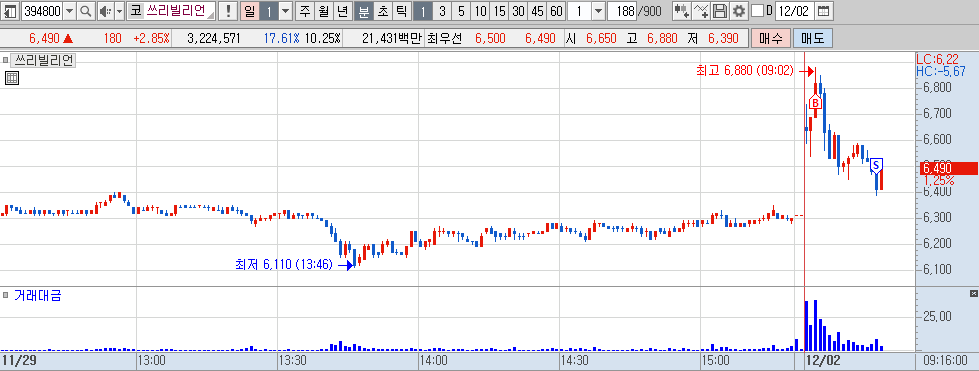
Task: Click the 매도 sell button
Action: coord(812,38)
